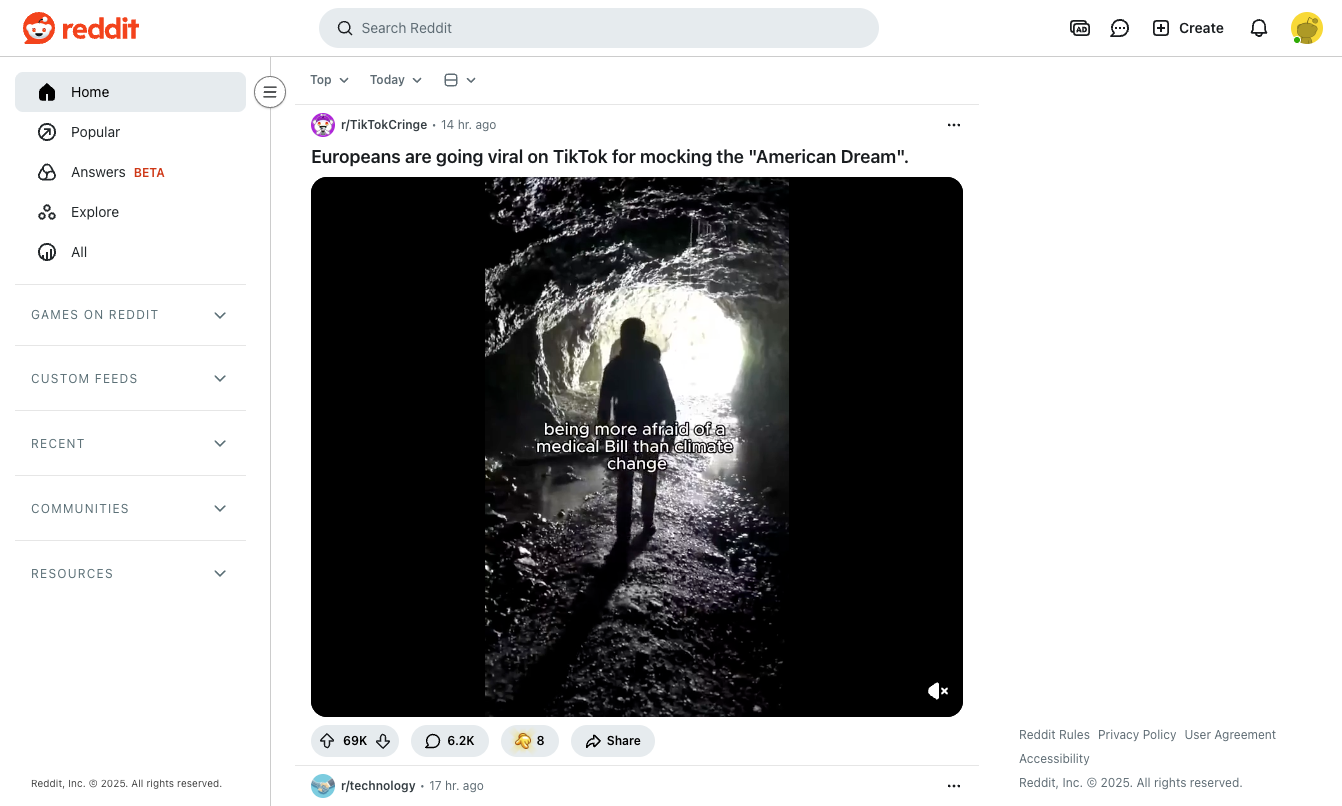
Task: Give an award to the post
Action: pyautogui.click(x=529, y=741)
